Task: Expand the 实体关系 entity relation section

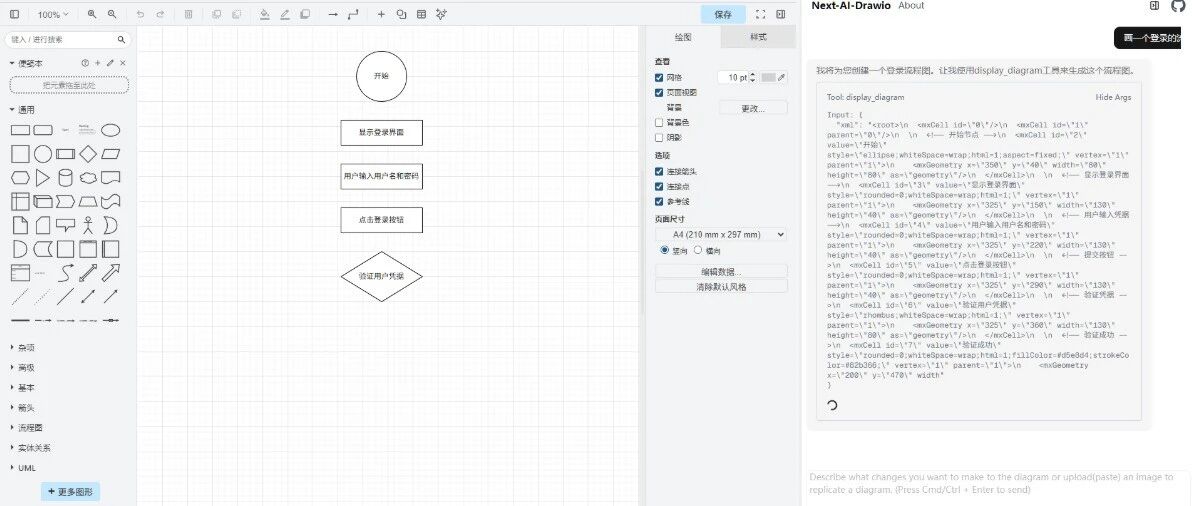Action: (x=30, y=447)
